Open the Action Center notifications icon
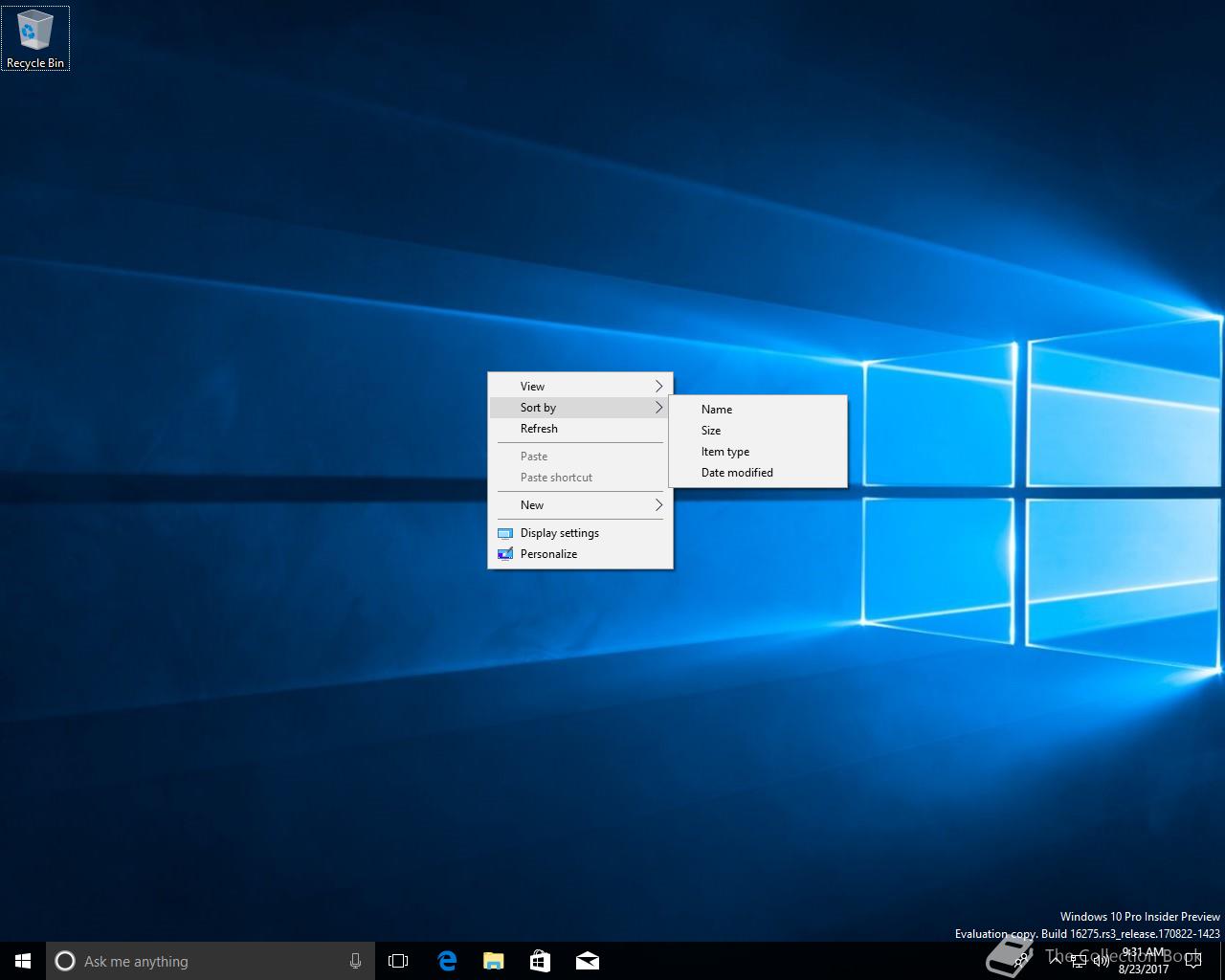The width and height of the screenshot is (1225, 980). [1192, 961]
